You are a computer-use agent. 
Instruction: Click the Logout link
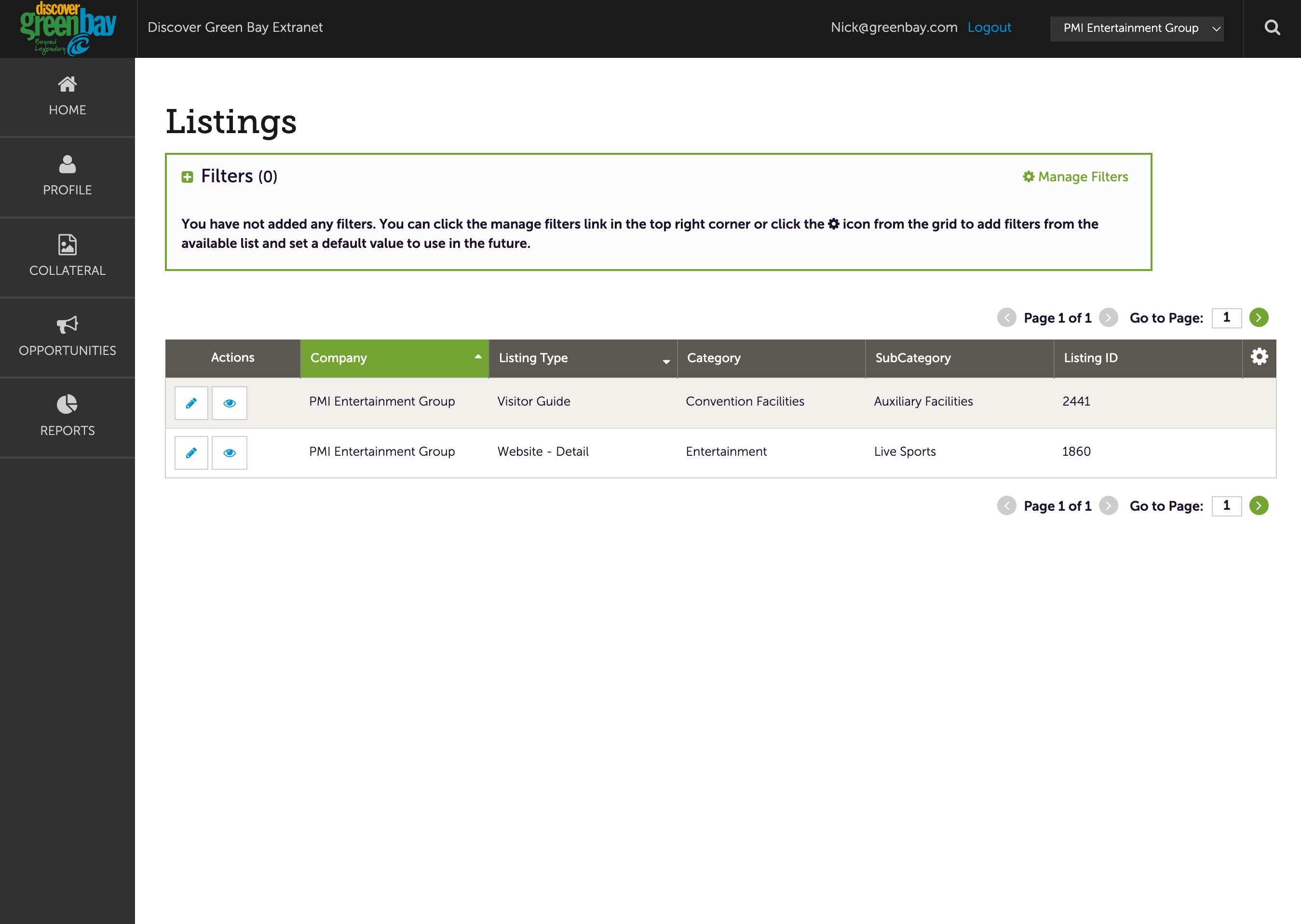(x=989, y=27)
